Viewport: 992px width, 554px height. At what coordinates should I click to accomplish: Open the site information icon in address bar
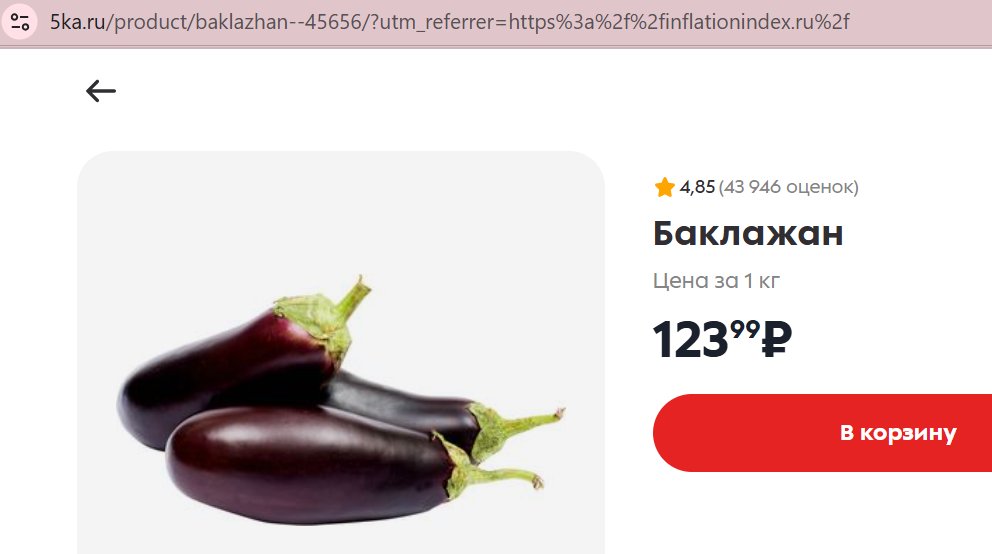(20, 22)
